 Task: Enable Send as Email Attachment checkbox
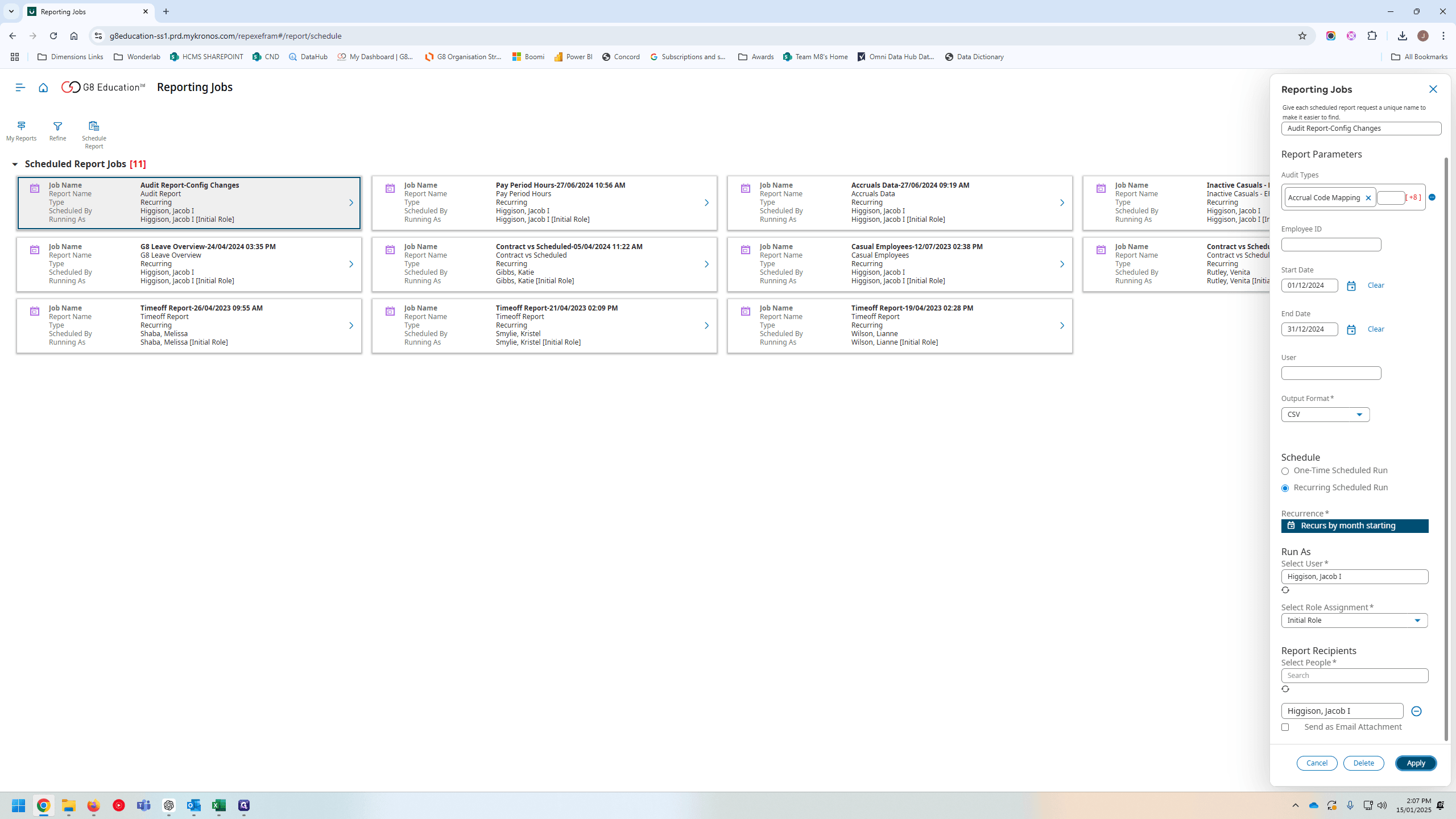1285,727
